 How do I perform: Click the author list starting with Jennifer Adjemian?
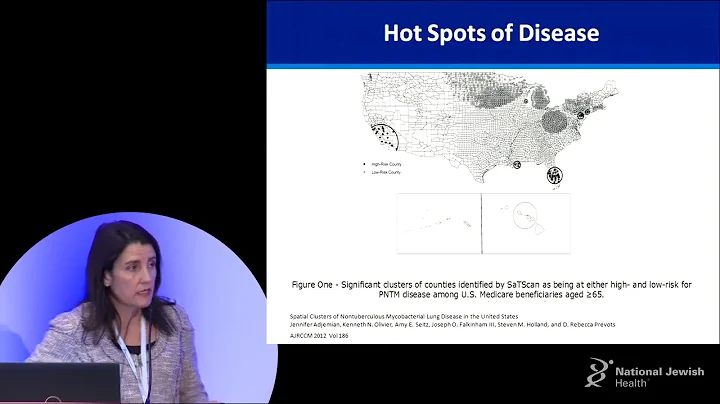[x=452, y=324]
